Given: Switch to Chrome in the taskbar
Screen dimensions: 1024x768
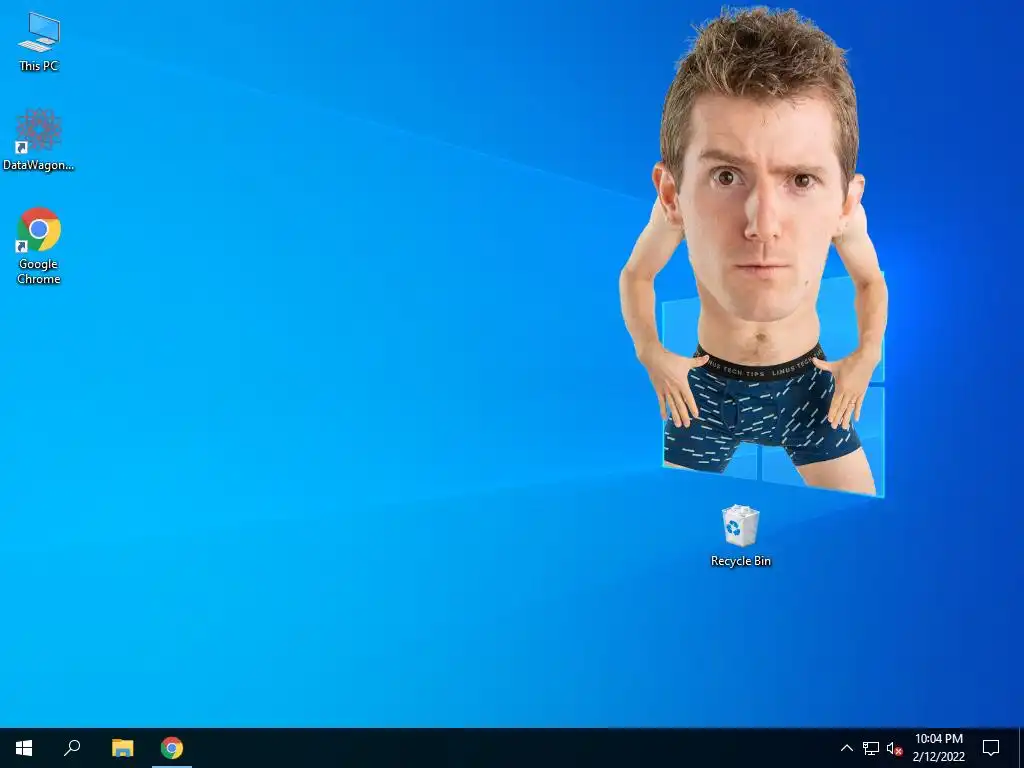Looking at the screenshot, I should [x=172, y=748].
